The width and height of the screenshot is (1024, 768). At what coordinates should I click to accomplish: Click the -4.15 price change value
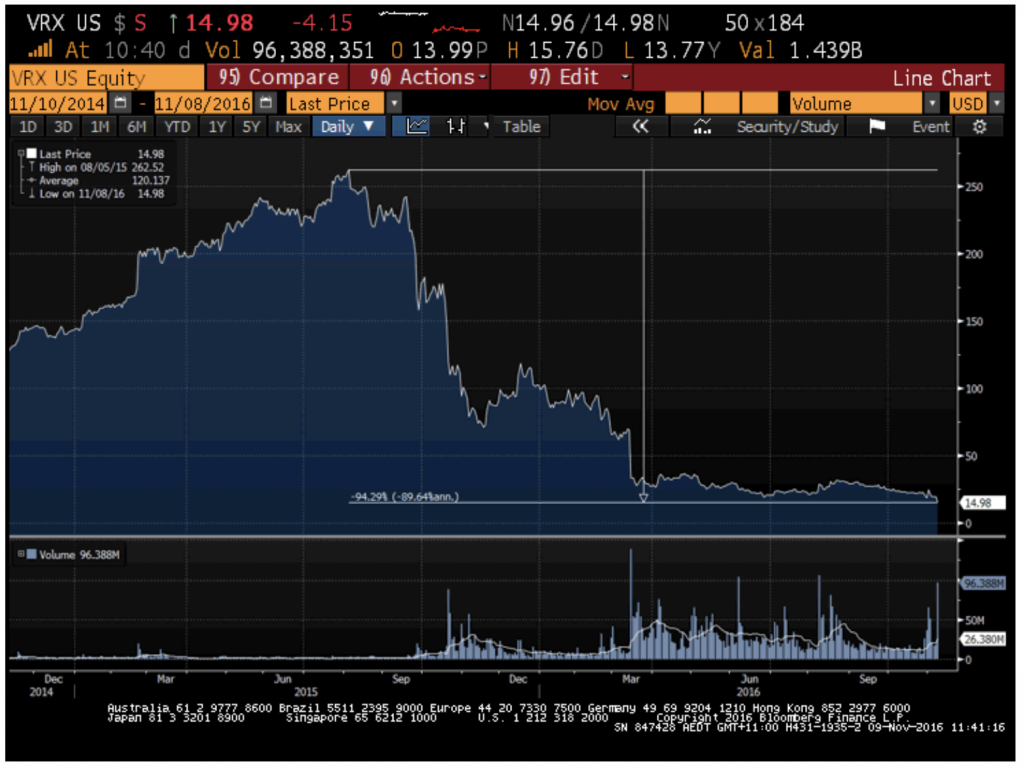[322, 23]
